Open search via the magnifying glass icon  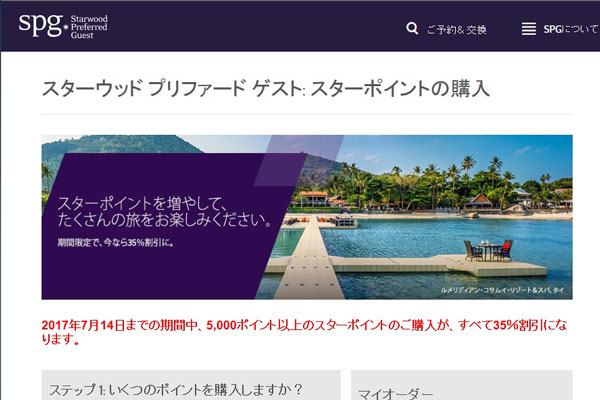[x=412, y=28]
